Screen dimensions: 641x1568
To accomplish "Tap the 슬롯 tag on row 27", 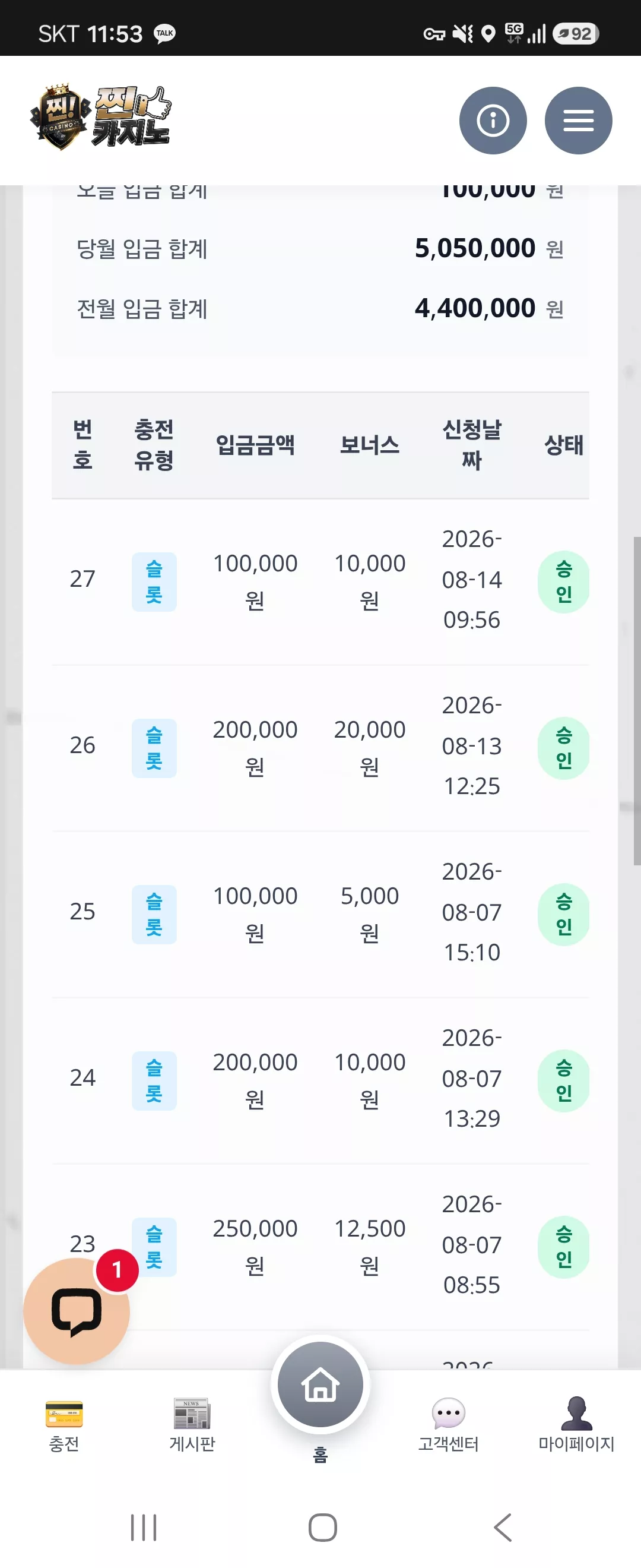I will (x=154, y=582).
